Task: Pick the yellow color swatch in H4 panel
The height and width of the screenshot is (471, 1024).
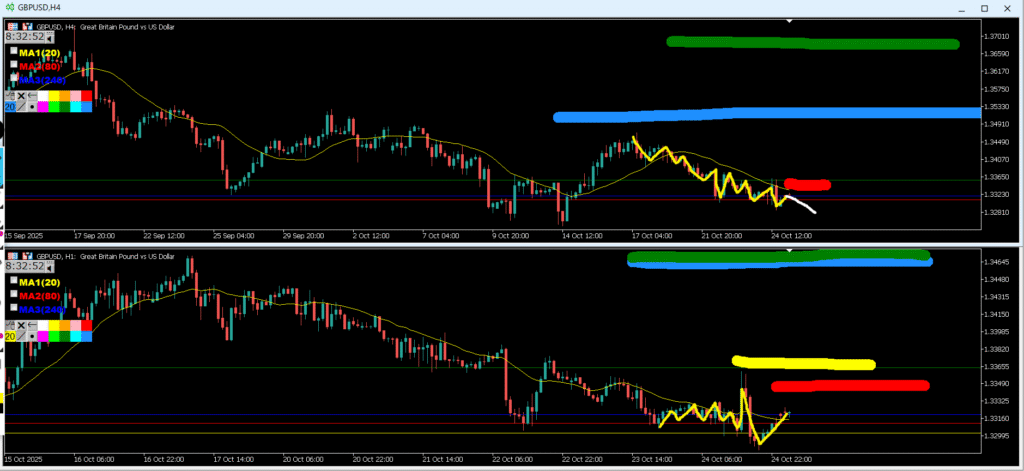Action: pos(54,96)
